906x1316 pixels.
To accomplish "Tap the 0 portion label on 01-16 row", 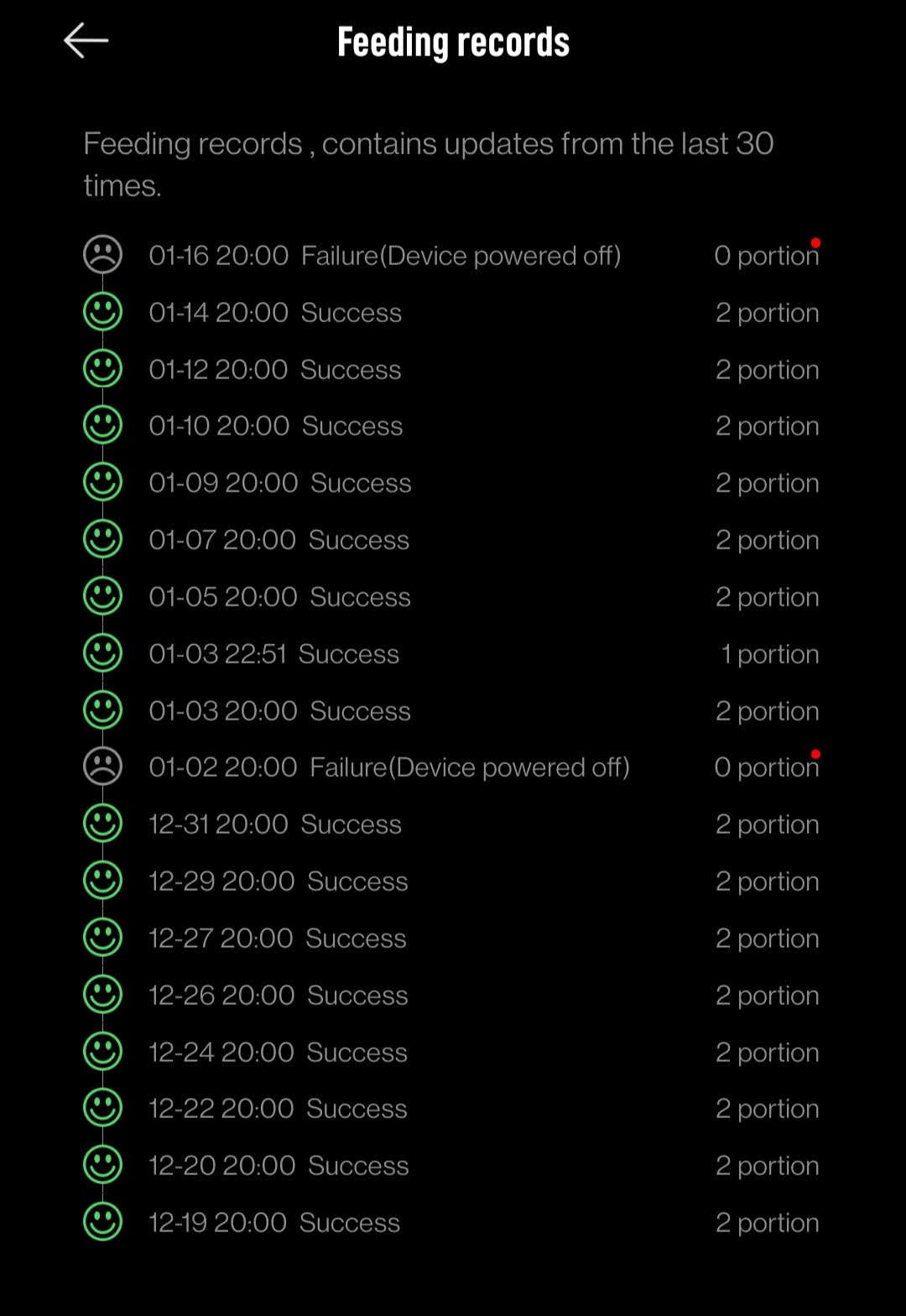I will coord(766,255).
